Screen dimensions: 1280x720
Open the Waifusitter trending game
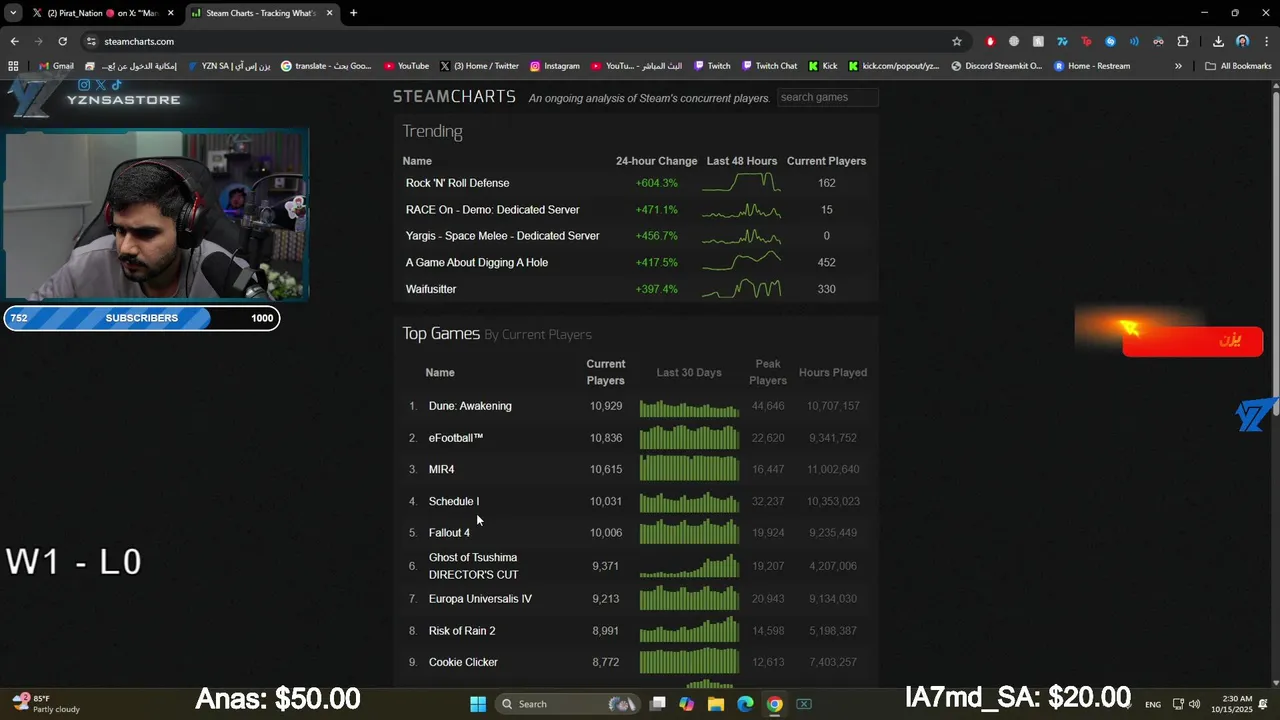431,289
